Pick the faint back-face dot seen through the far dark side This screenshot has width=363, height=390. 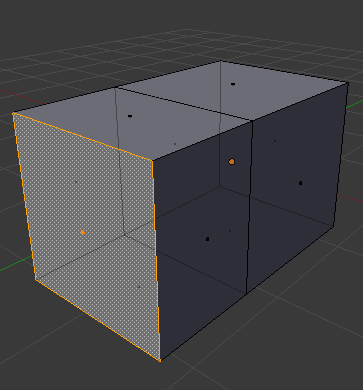[275, 141]
